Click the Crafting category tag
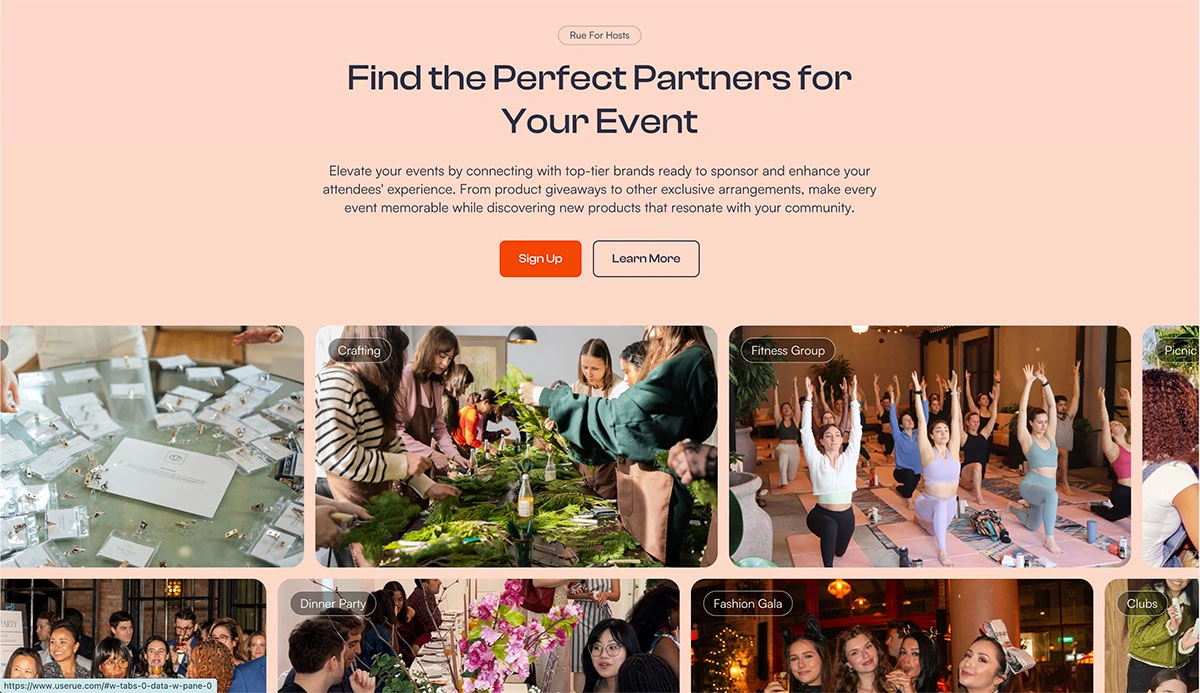This screenshot has width=1200, height=693. point(359,350)
